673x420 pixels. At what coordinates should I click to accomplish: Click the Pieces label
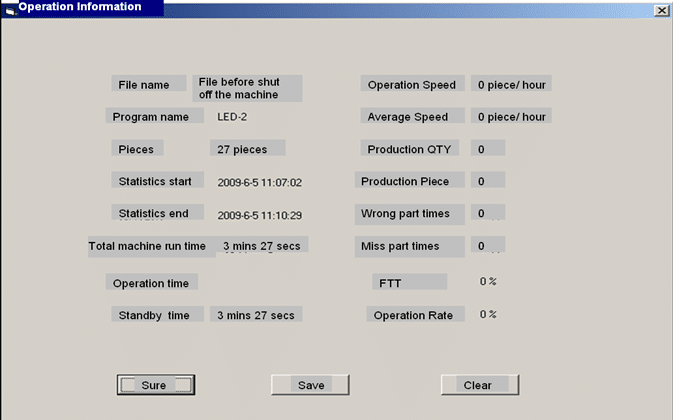click(137, 148)
